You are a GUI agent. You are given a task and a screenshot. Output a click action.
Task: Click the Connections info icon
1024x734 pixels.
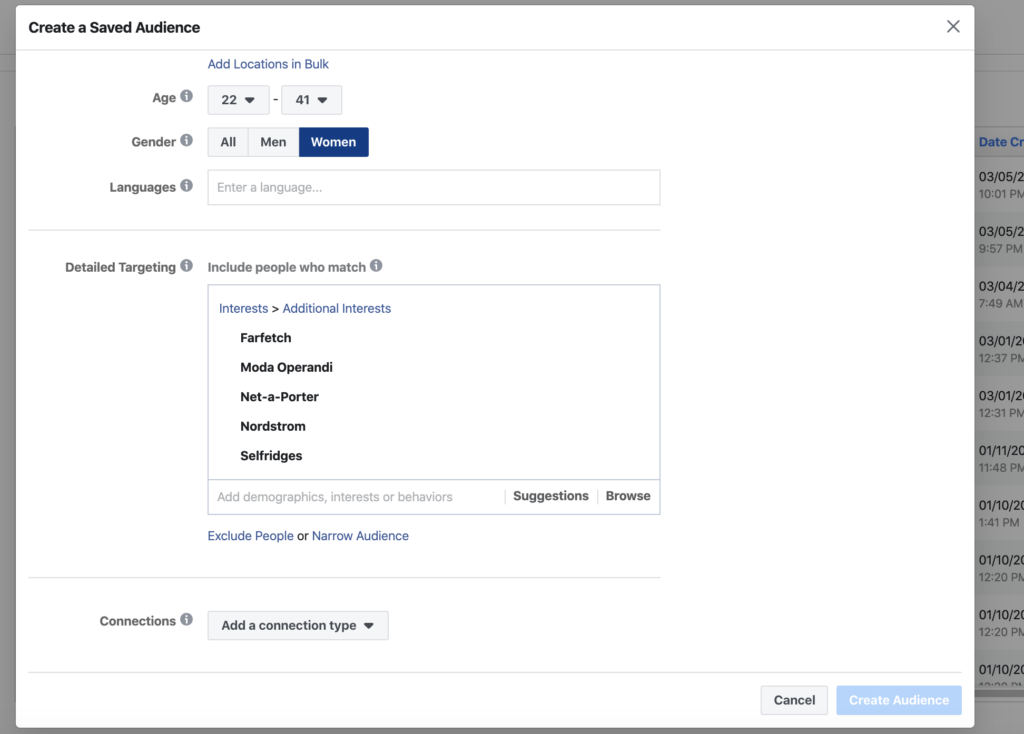tap(187, 620)
